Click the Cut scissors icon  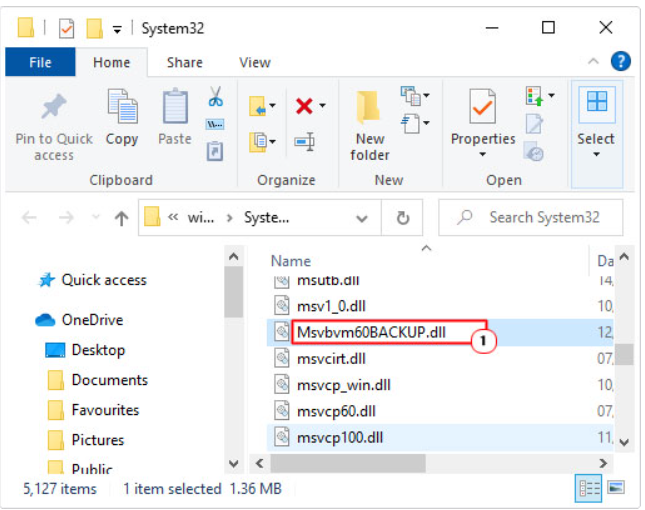[x=216, y=97]
